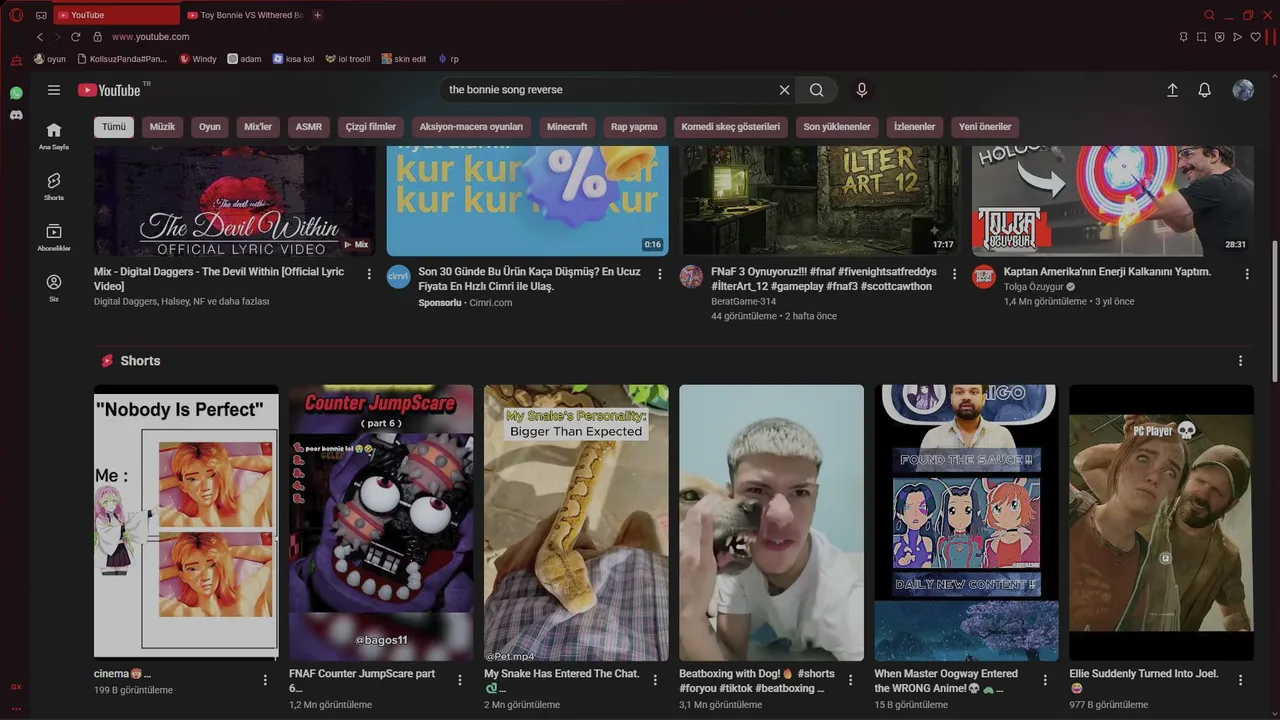Select the Tümü filter chip
The image size is (1280, 720).
point(114,127)
